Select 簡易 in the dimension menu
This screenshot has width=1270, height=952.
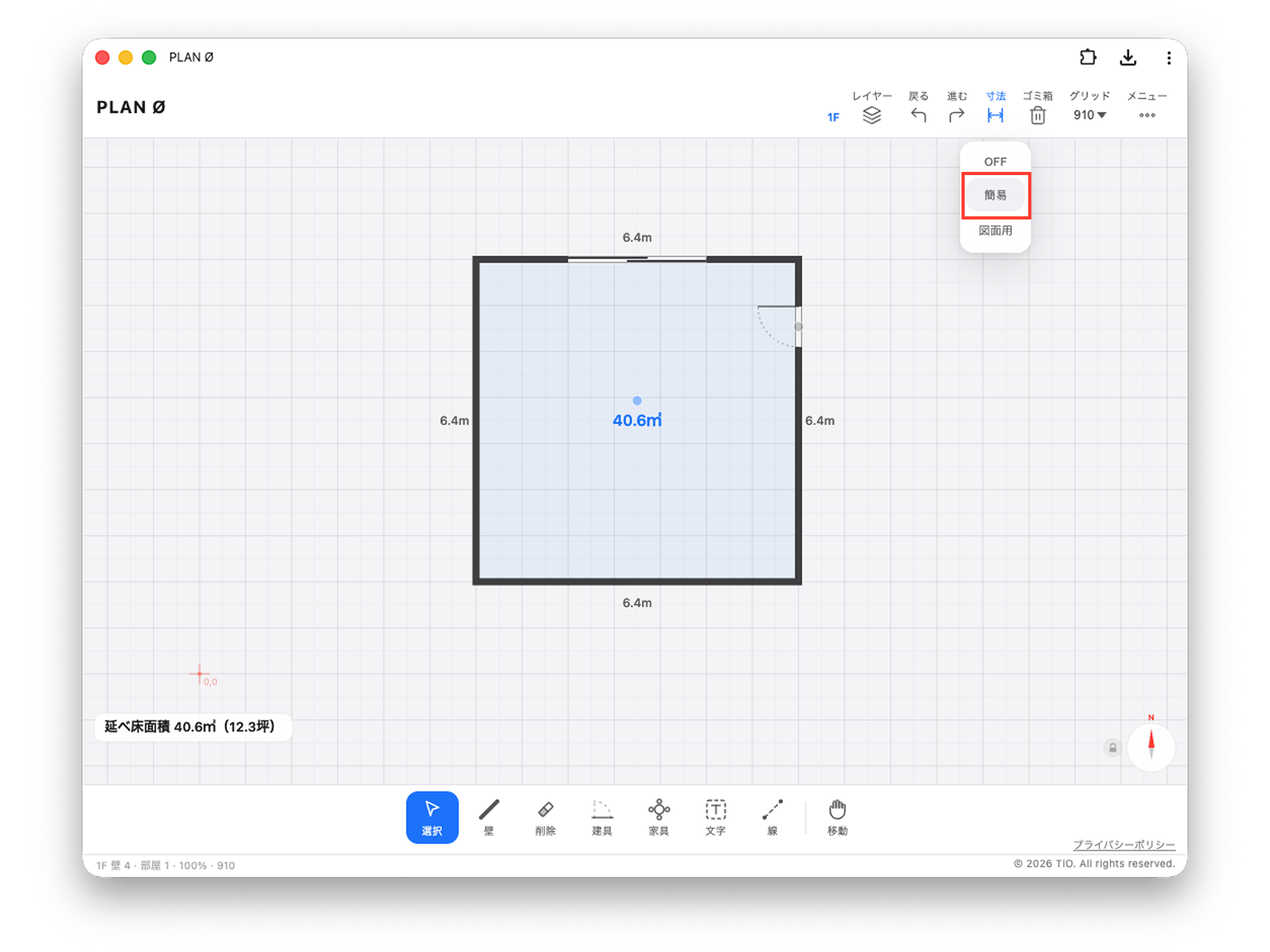point(995,195)
